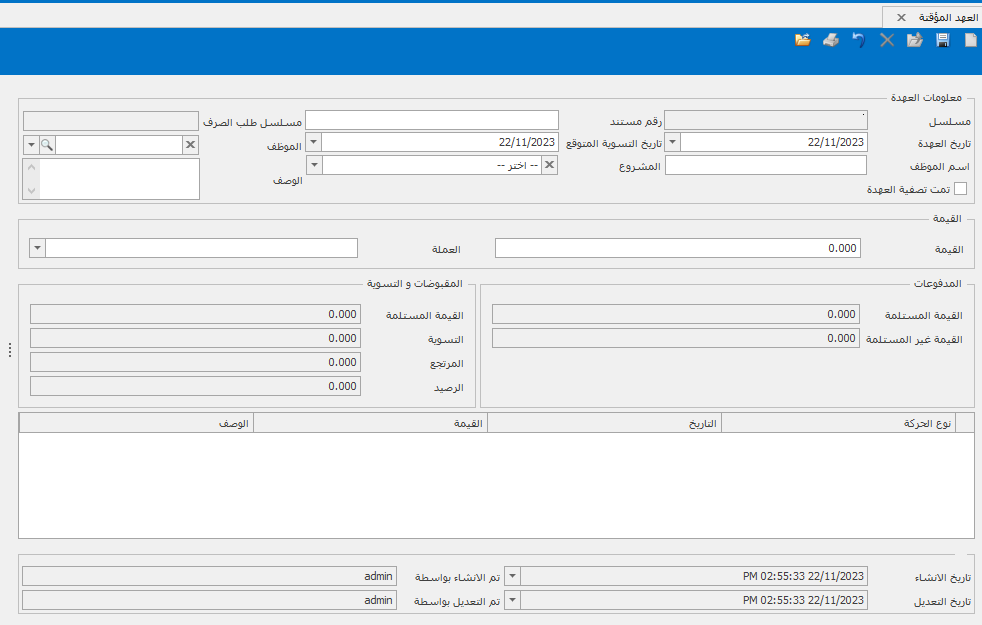This screenshot has width=982, height=625.
Task: Expand the المشروع project dropdown arrow
Action: coord(313,165)
